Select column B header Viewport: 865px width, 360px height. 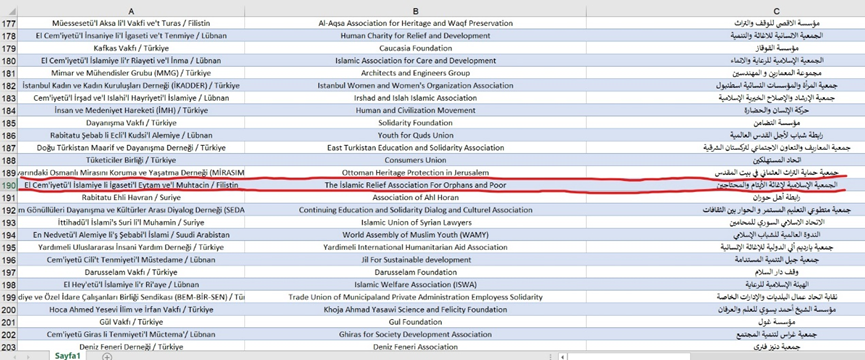click(x=415, y=11)
